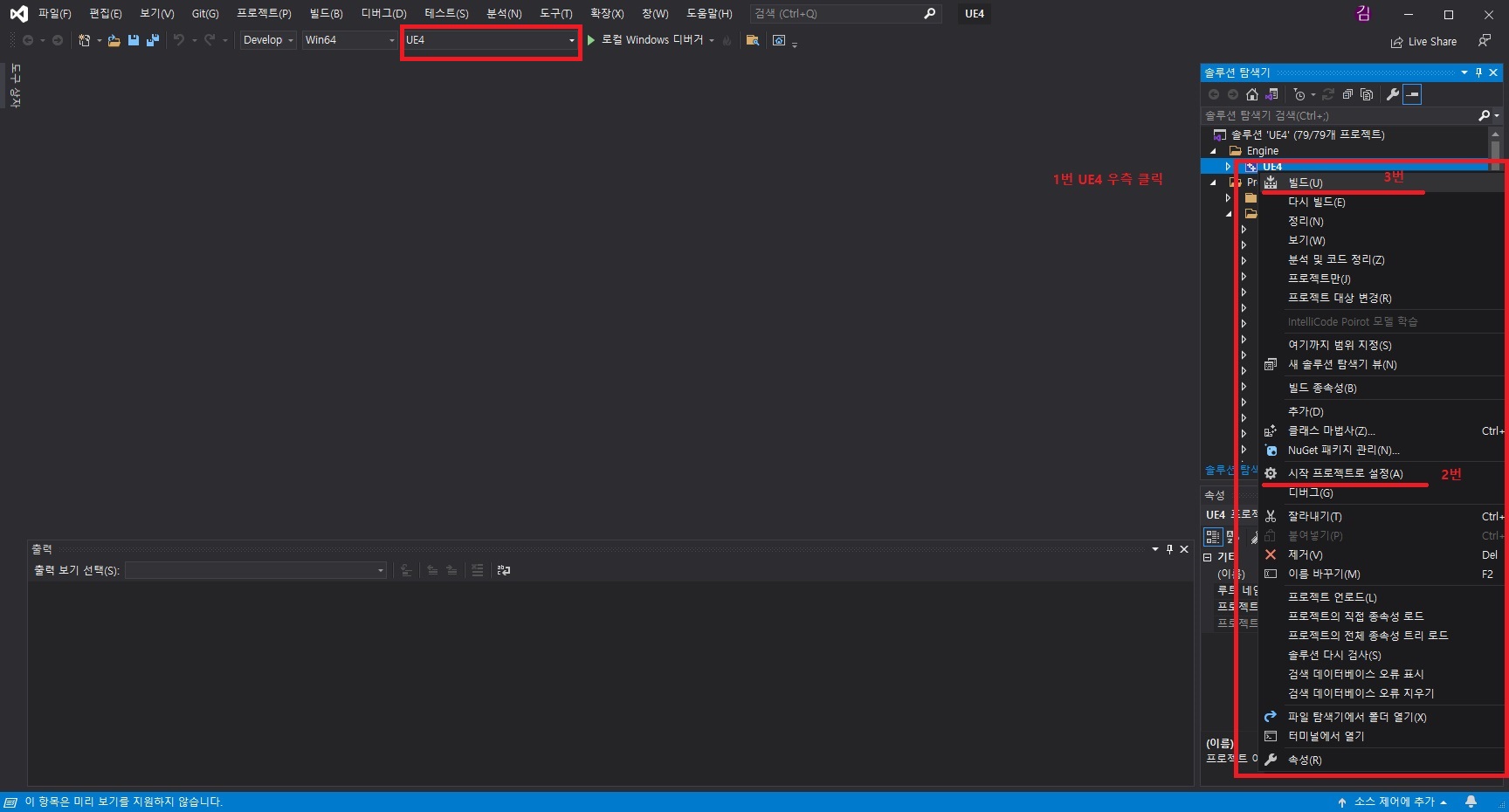Click the Show All Files icon
Screen dimensions: 1509x812
pyautogui.click(x=1367, y=94)
